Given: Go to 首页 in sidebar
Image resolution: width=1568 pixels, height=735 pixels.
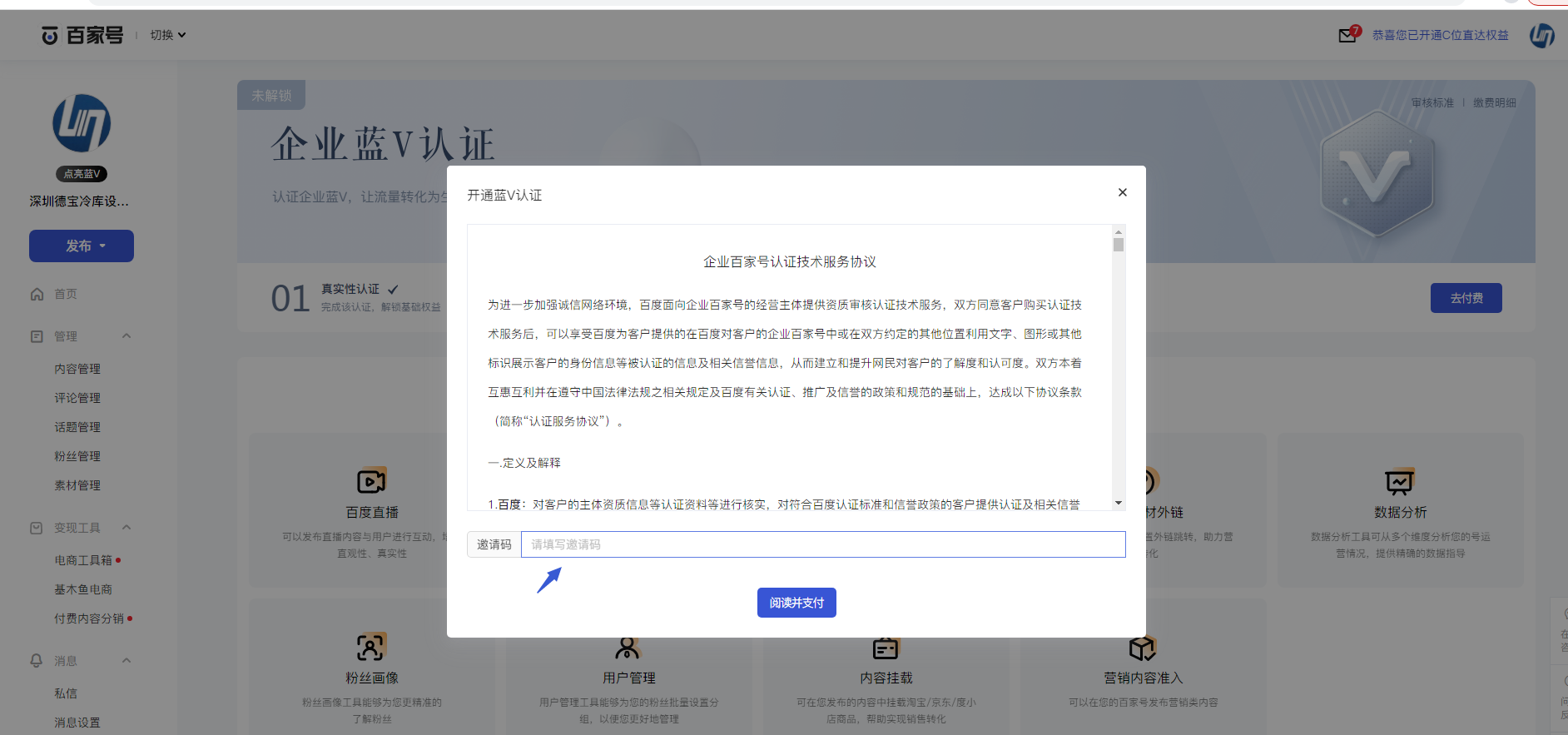Looking at the screenshot, I should tap(66, 294).
